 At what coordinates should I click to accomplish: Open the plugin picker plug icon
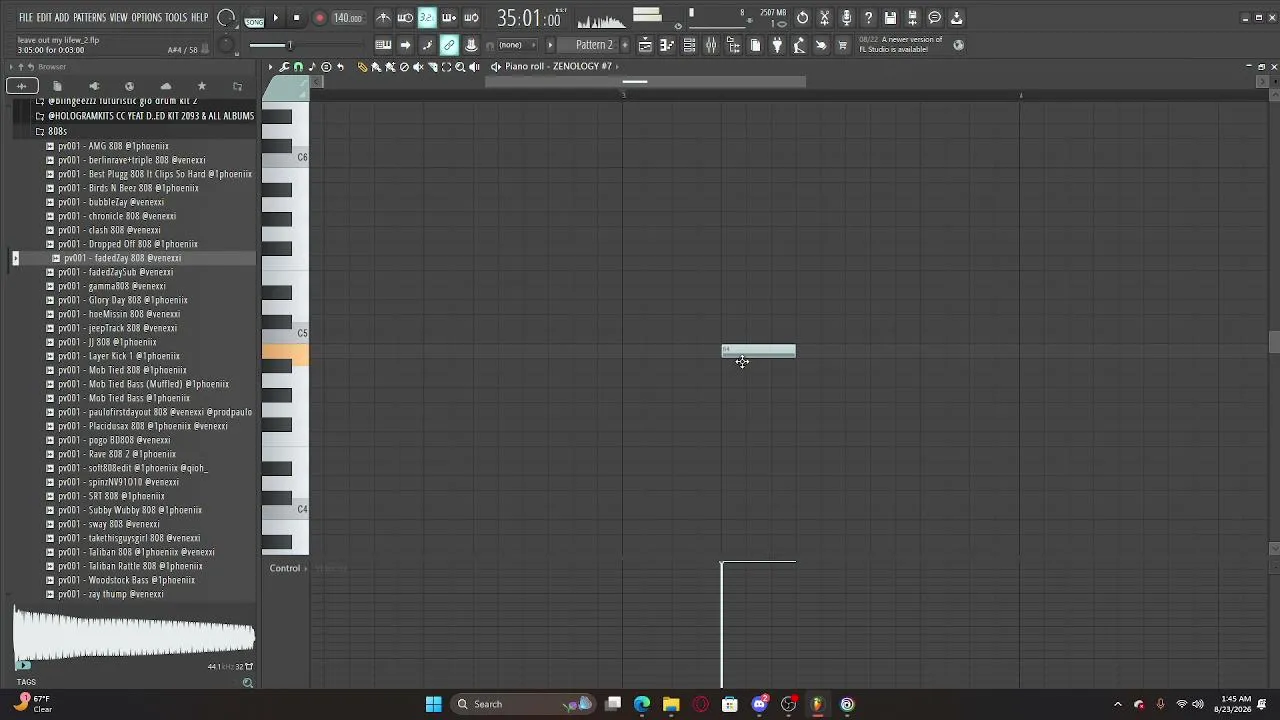point(777,45)
